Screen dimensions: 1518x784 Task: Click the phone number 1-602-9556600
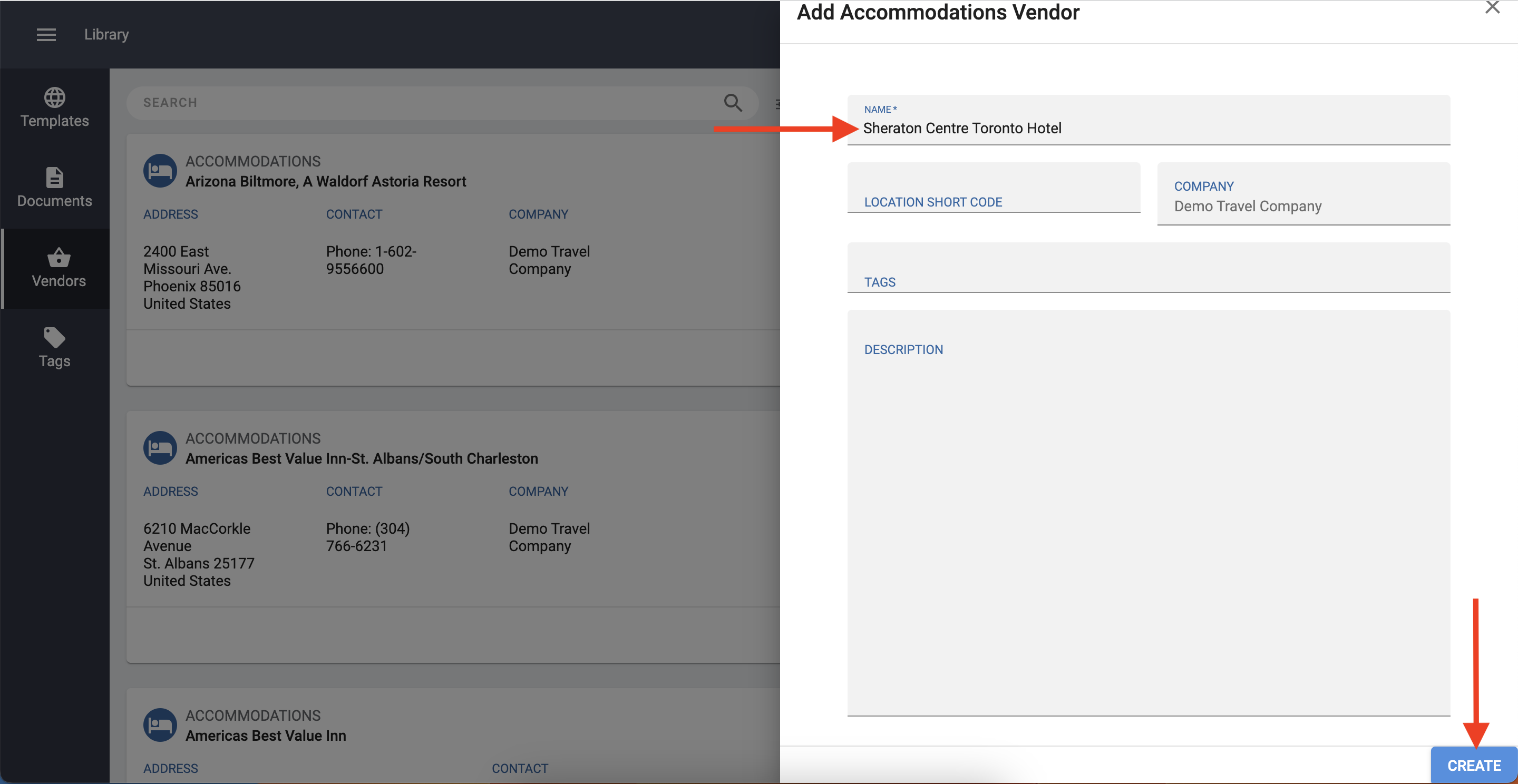tap(371, 260)
